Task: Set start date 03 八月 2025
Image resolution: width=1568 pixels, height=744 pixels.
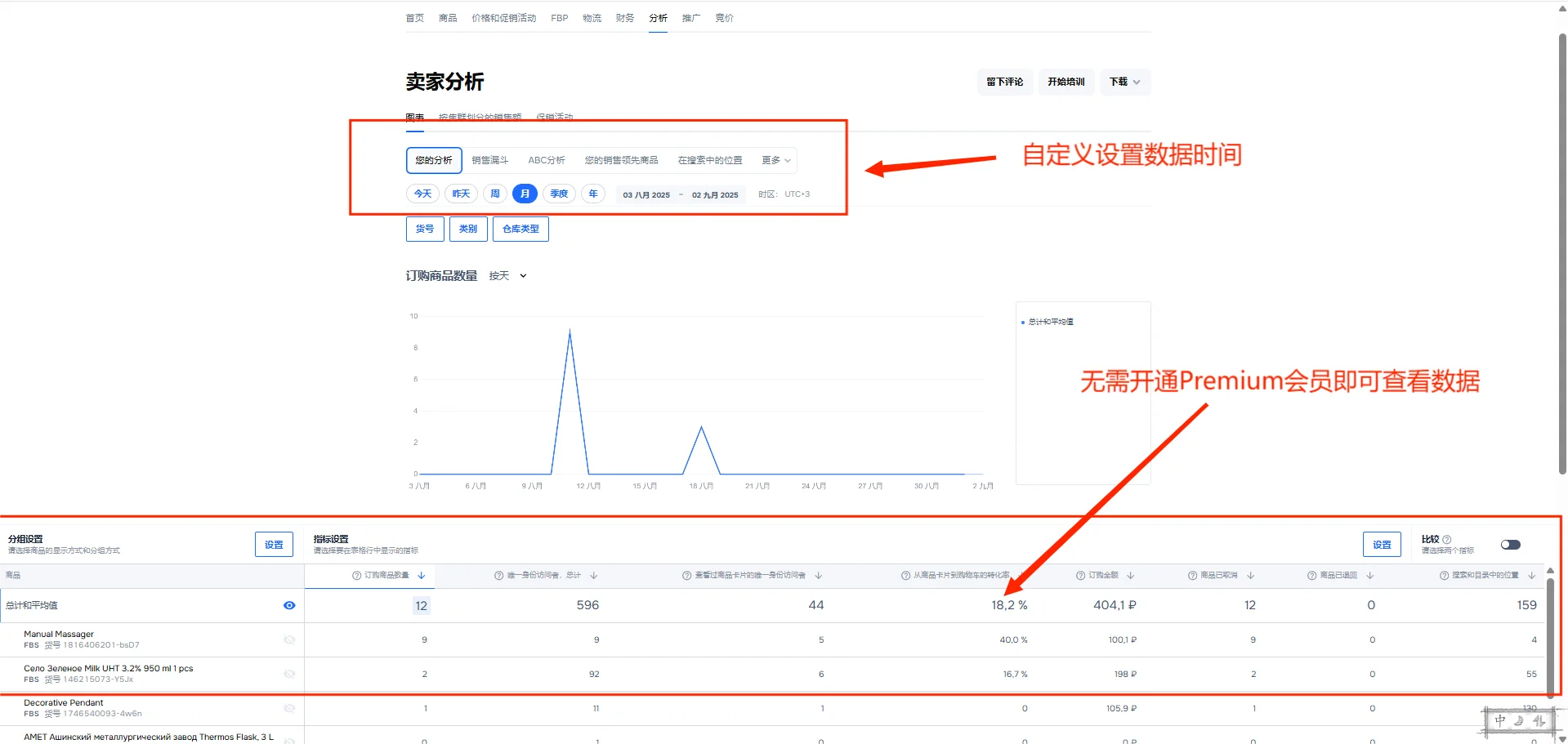Action: point(646,195)
